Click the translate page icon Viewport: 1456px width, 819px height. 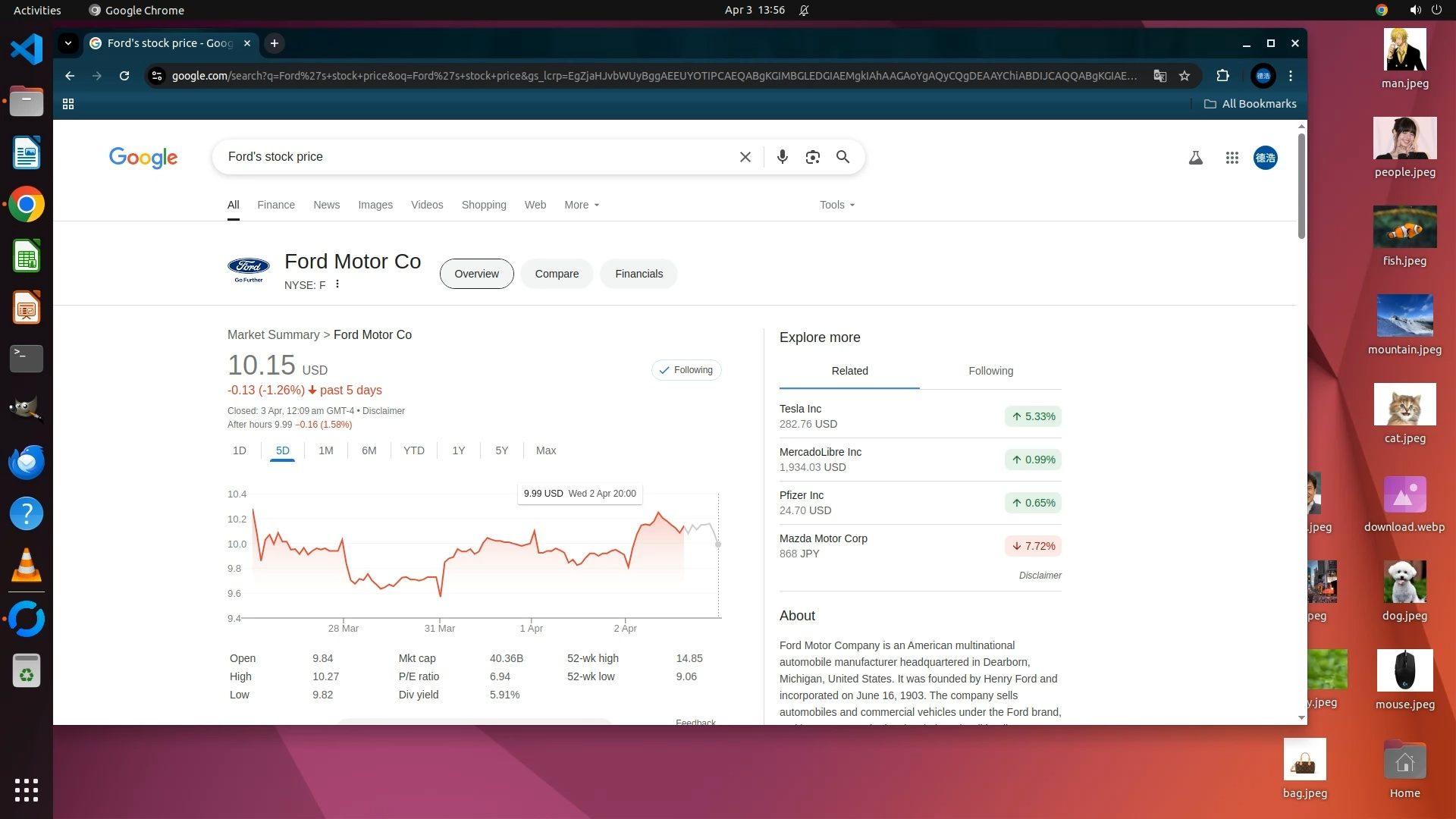[1159, 76]
